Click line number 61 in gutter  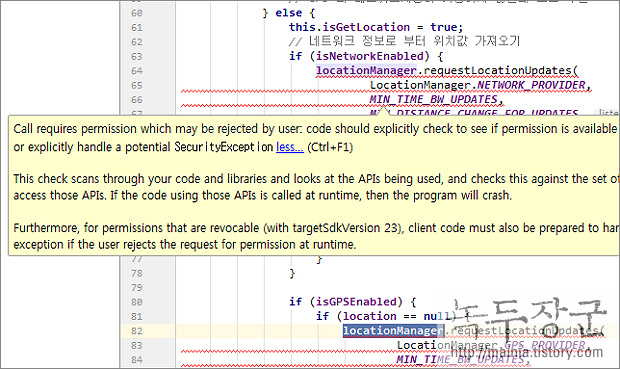tap(137, 28)
